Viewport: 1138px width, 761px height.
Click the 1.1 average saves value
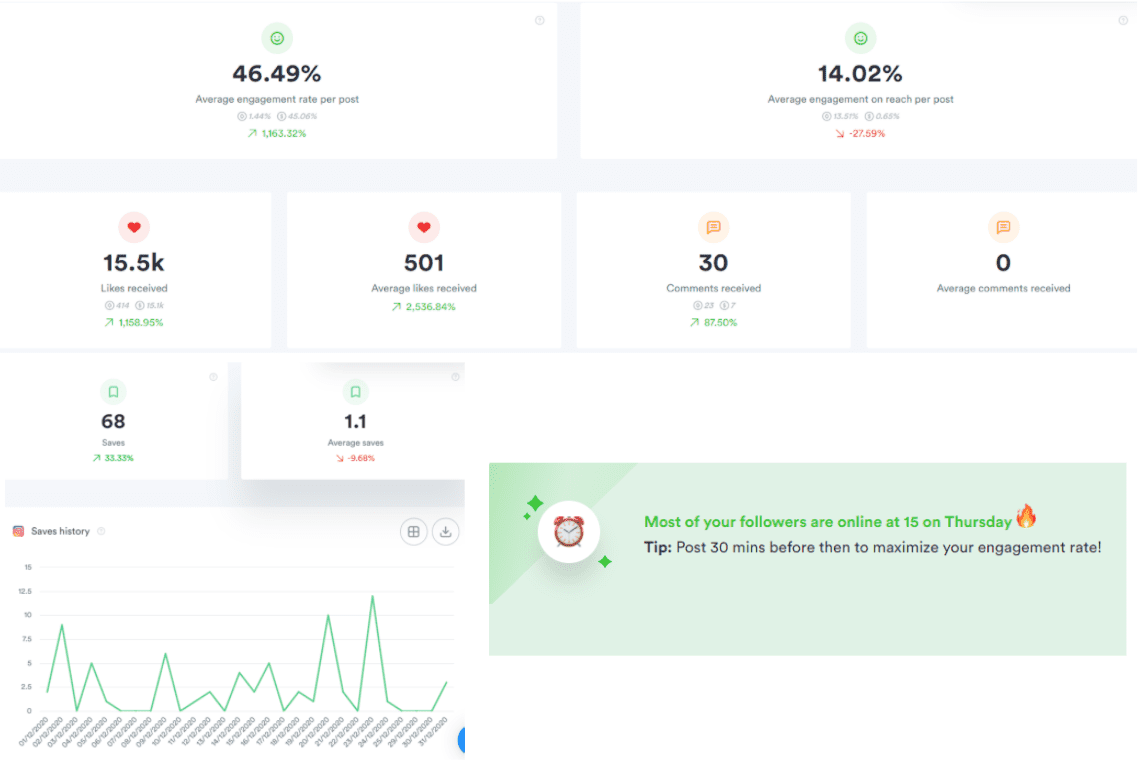point(355,421)
